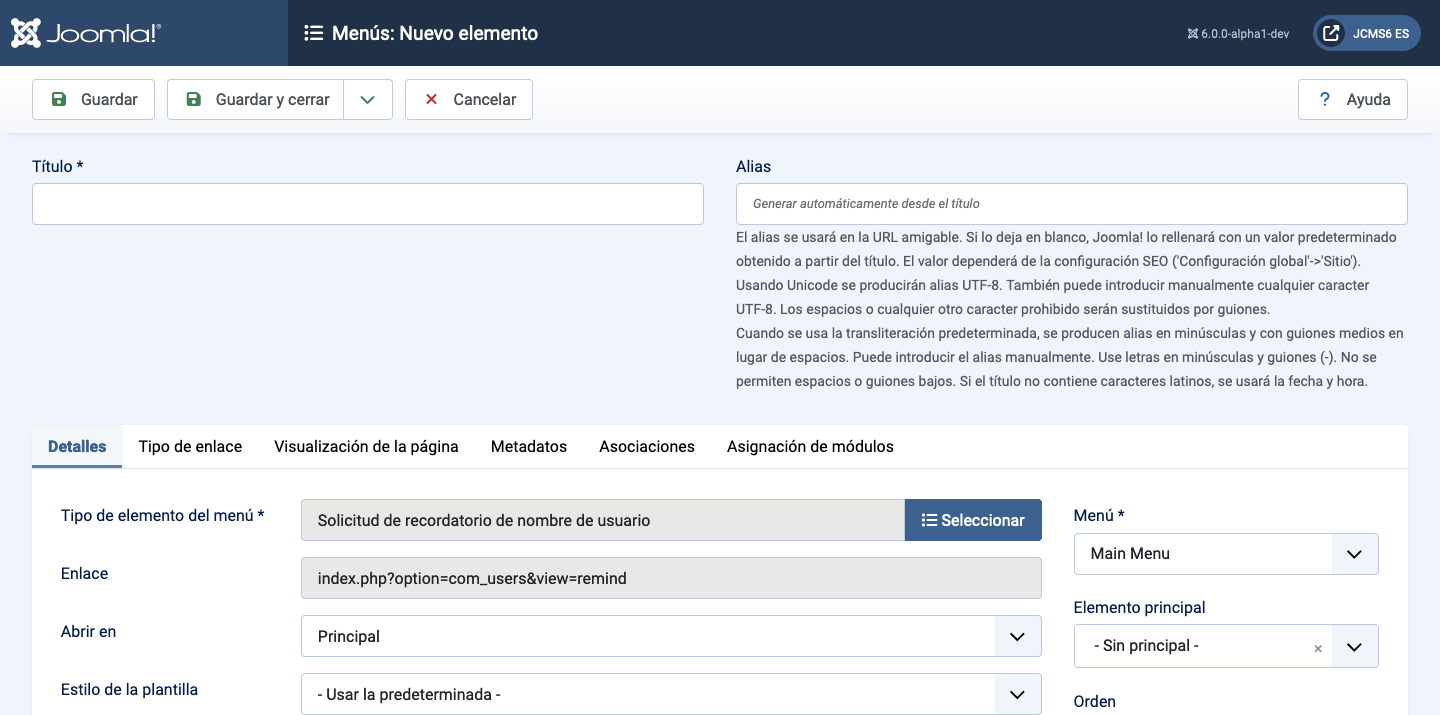Image resolution: width=1440 pixels, height=715 pixels.
Task: Click the Enlace field with index.php URL
Action: [671, 578]
